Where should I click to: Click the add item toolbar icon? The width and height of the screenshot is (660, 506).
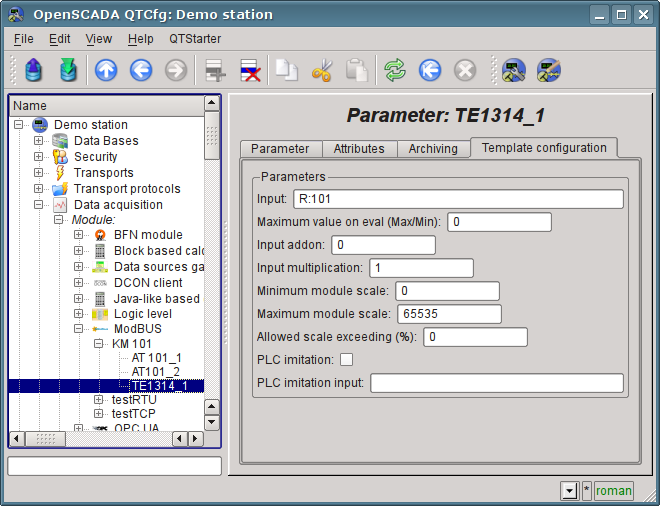pos(212,70)
